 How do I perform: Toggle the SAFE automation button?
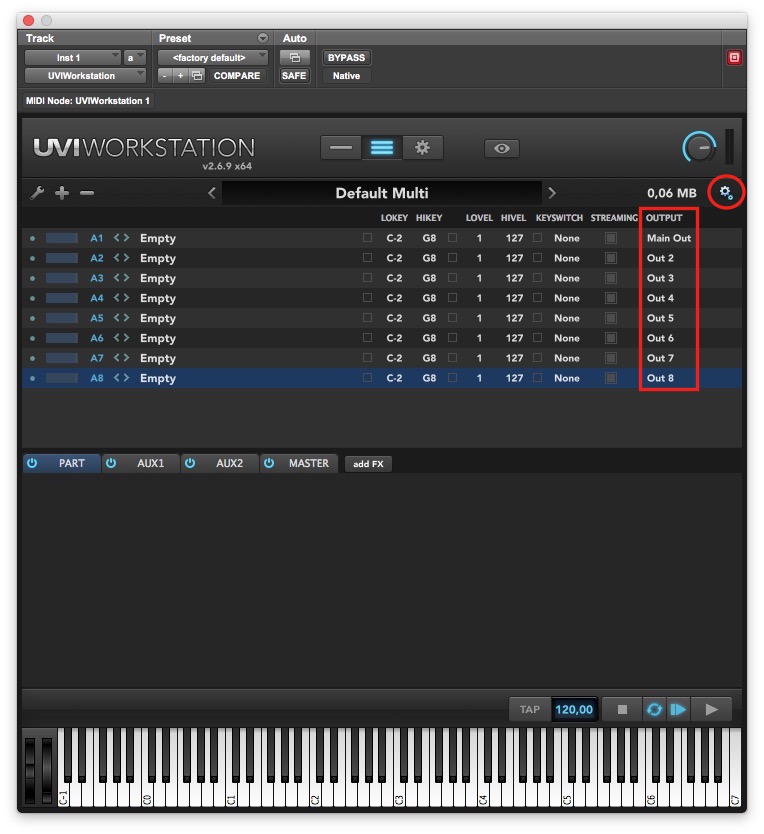294,76
